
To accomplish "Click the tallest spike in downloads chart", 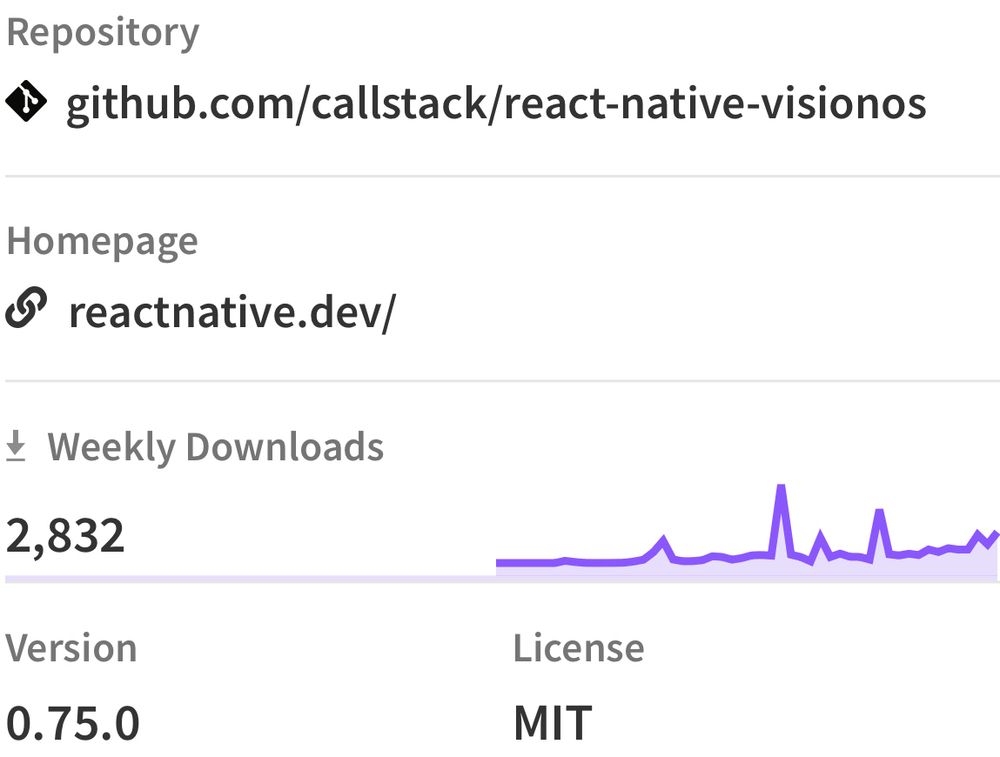I will 781,488.
